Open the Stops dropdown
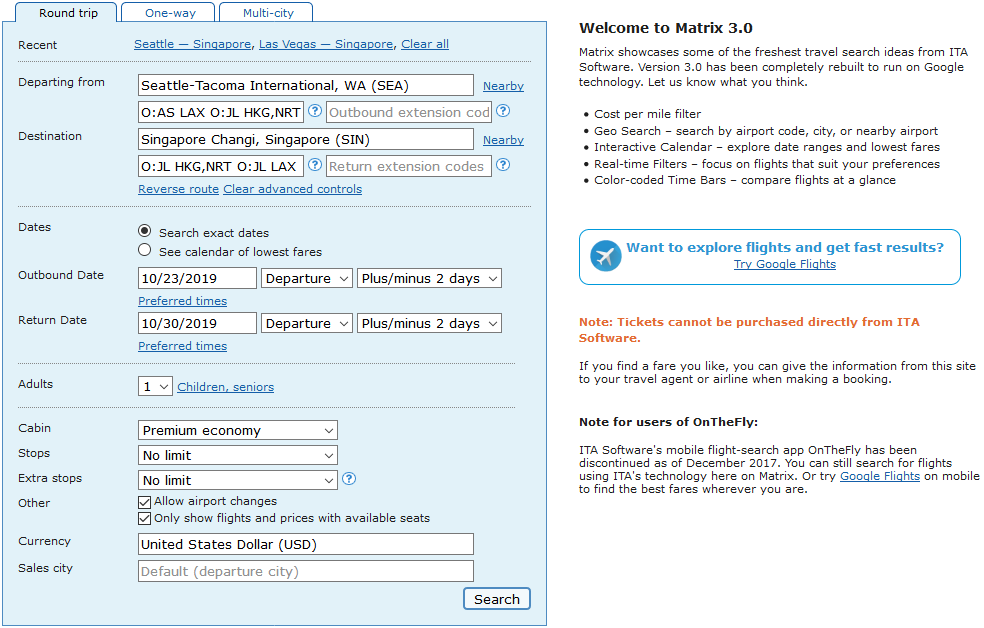 (238, 455)
